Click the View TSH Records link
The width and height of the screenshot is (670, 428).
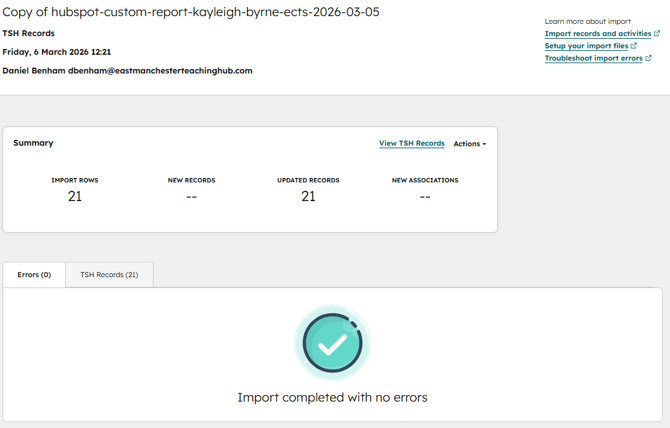[411, 143]
